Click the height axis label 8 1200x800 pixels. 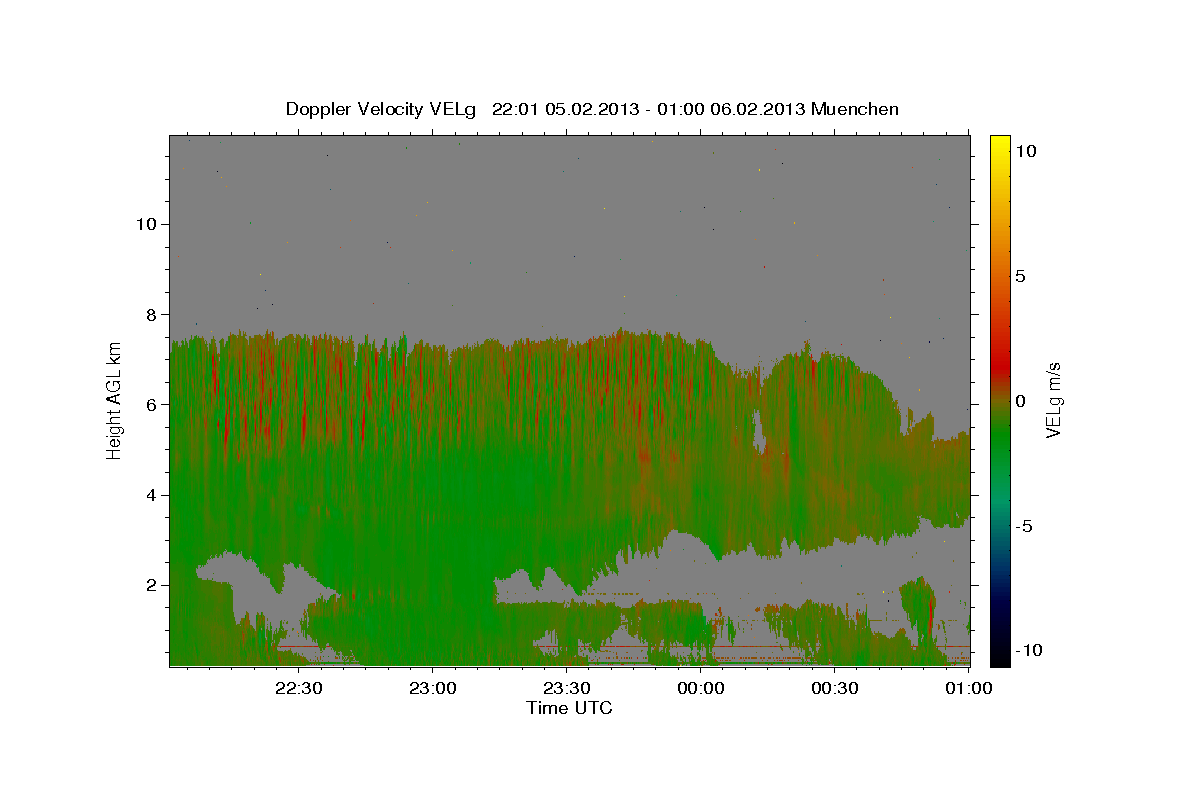click(149, 314)
